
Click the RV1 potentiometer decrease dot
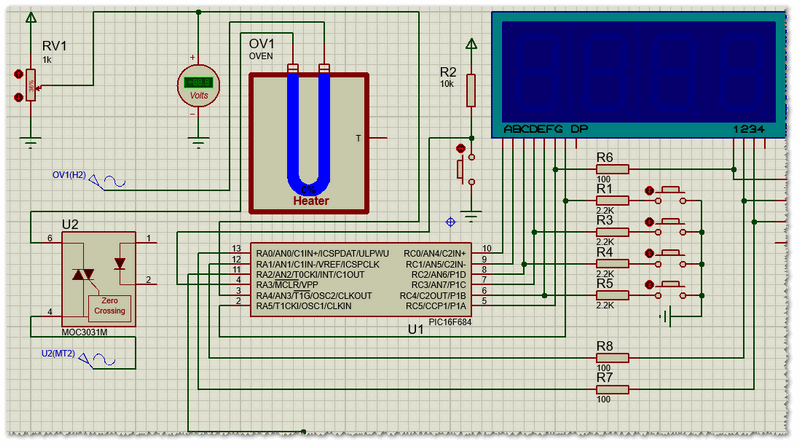point(18,97)
